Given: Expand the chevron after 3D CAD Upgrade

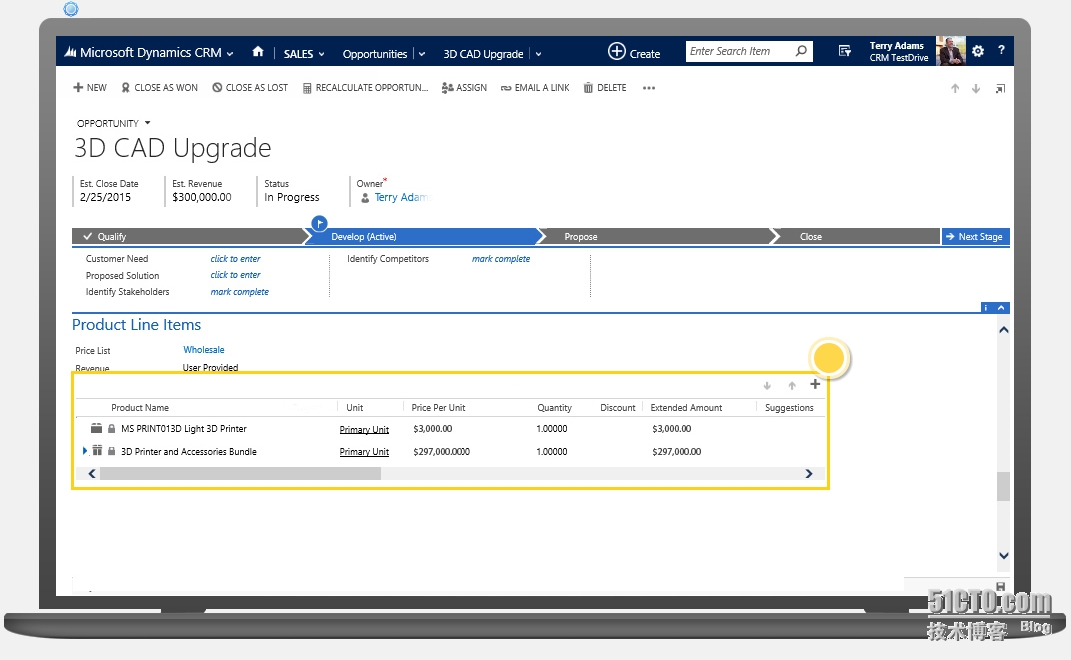Looking at the screenshot, I should [538, 54].
